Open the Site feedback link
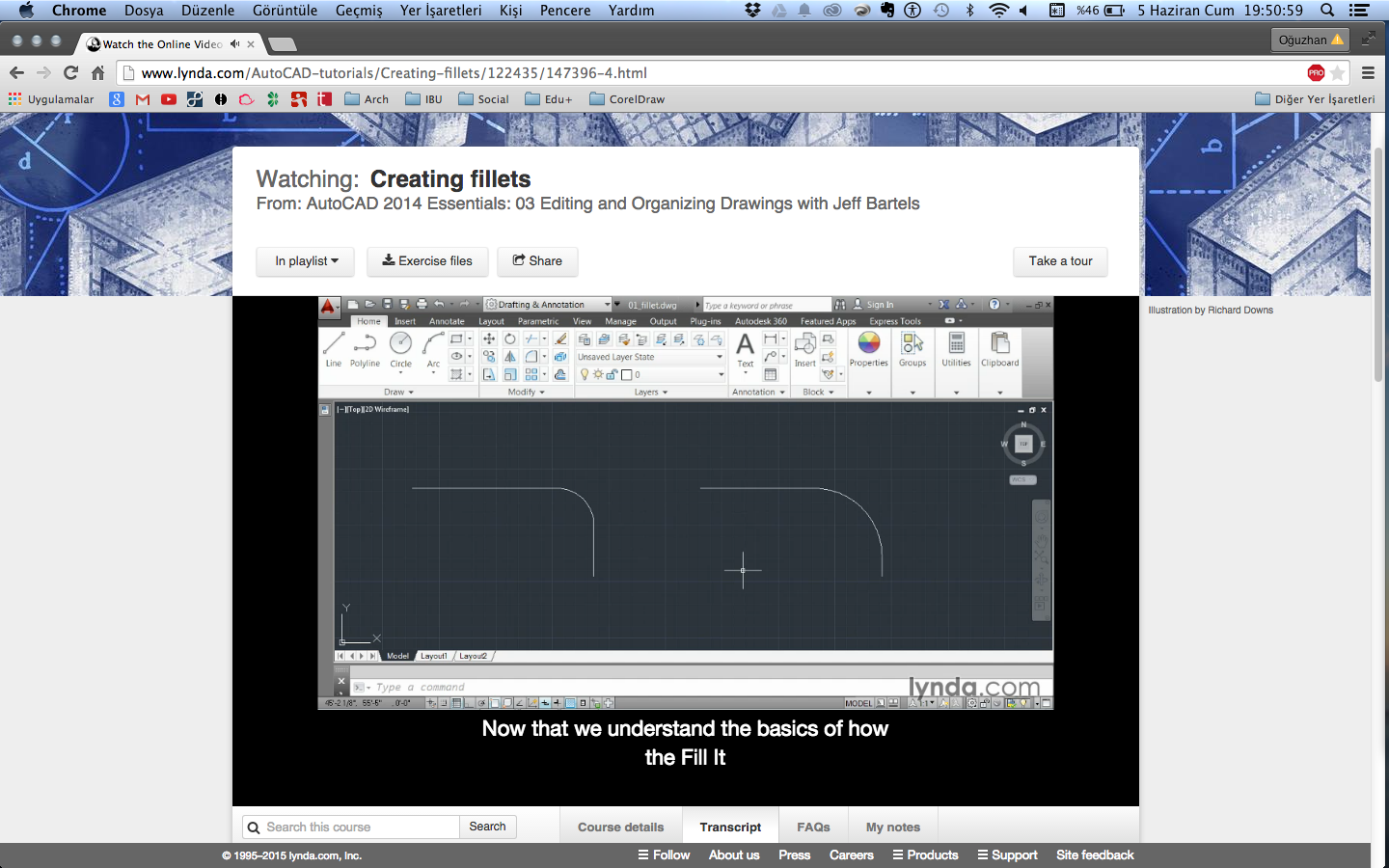The height and width of the screenshot is (868, 1389). click(1095, 855)
